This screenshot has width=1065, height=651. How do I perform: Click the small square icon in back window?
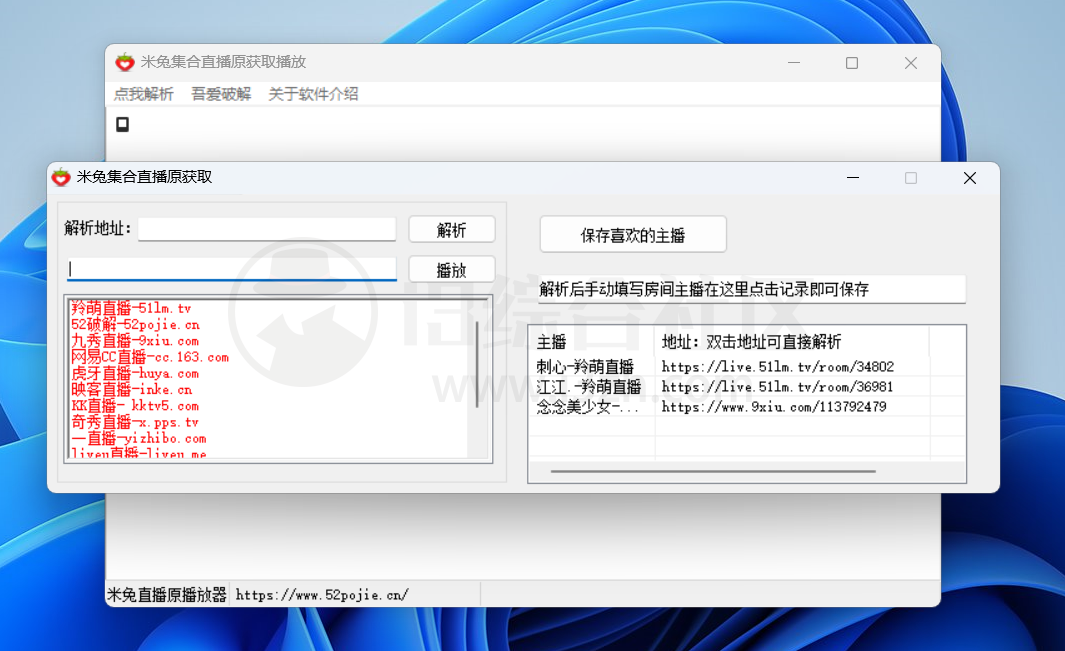[122, 124]
